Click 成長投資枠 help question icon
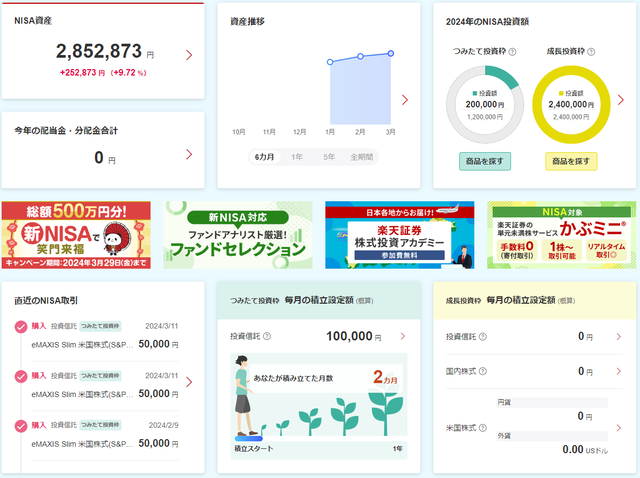 [x=591, y=52]
